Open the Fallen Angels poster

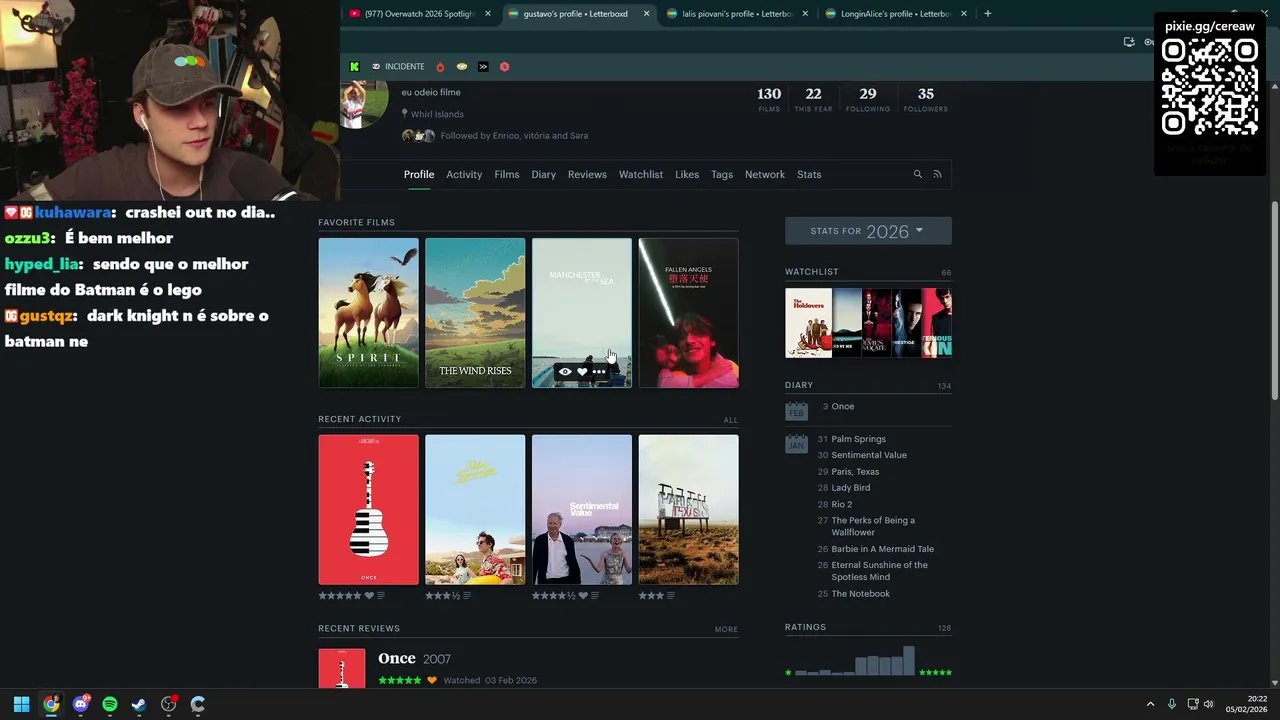coord(689,313)
